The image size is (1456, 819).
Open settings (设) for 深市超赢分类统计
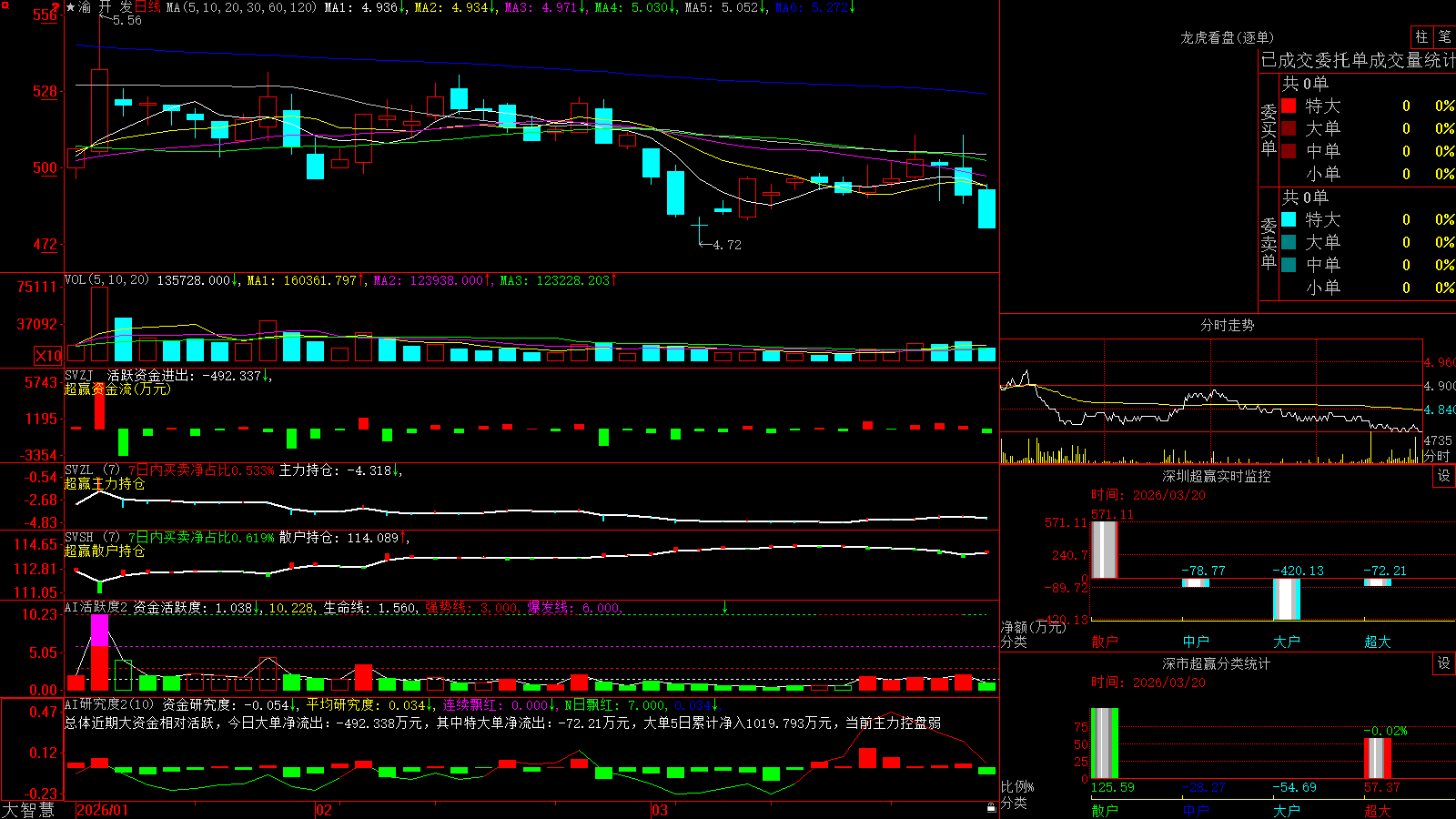1443,663
